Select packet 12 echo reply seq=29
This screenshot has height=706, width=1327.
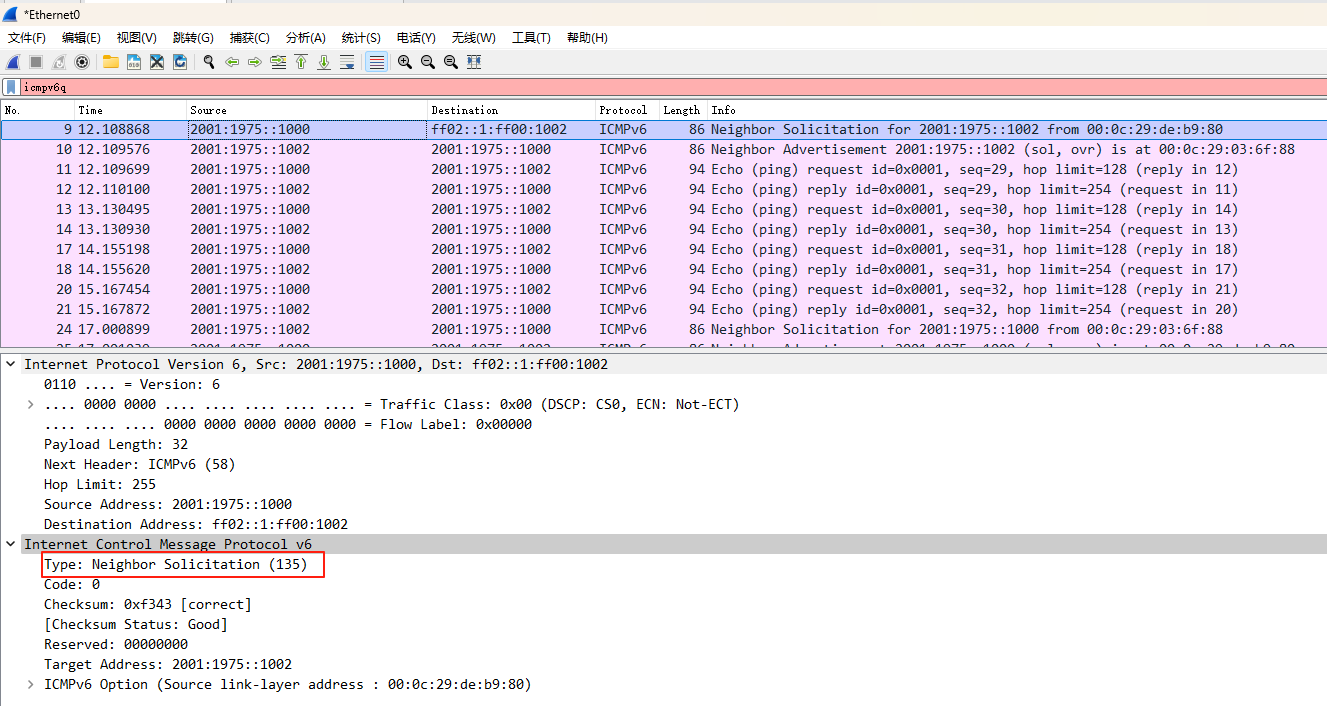pyautogui.click(x=663, y=189)
